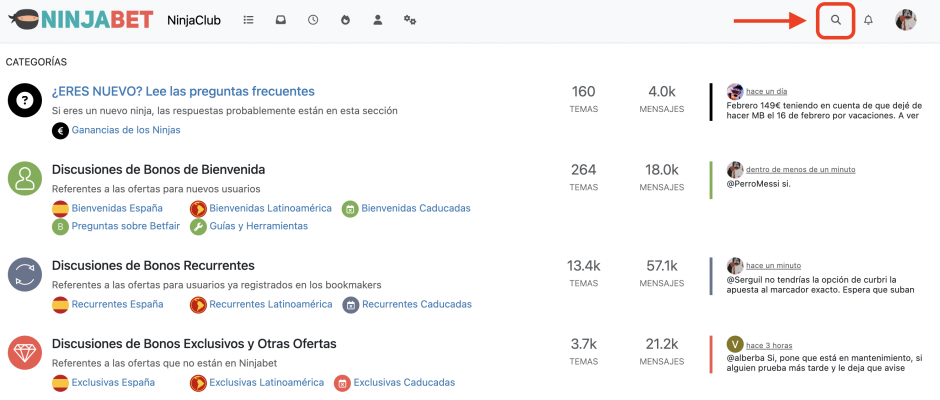The width and height of the screenshot is (940, 400).
Task: Click the diamond Bonos Exclusivos category icon
Action: (25, 353)
